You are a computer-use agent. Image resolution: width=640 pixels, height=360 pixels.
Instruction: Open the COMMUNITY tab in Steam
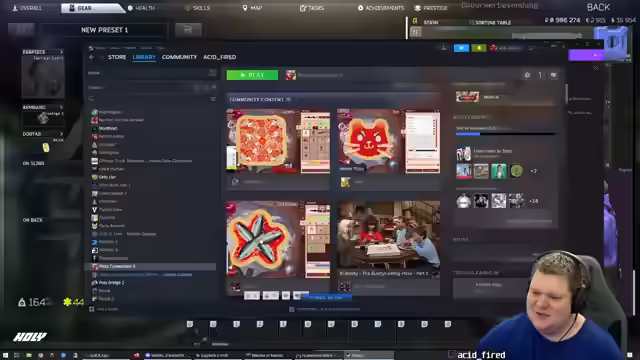pyautogui.click(x=179, y=57)
